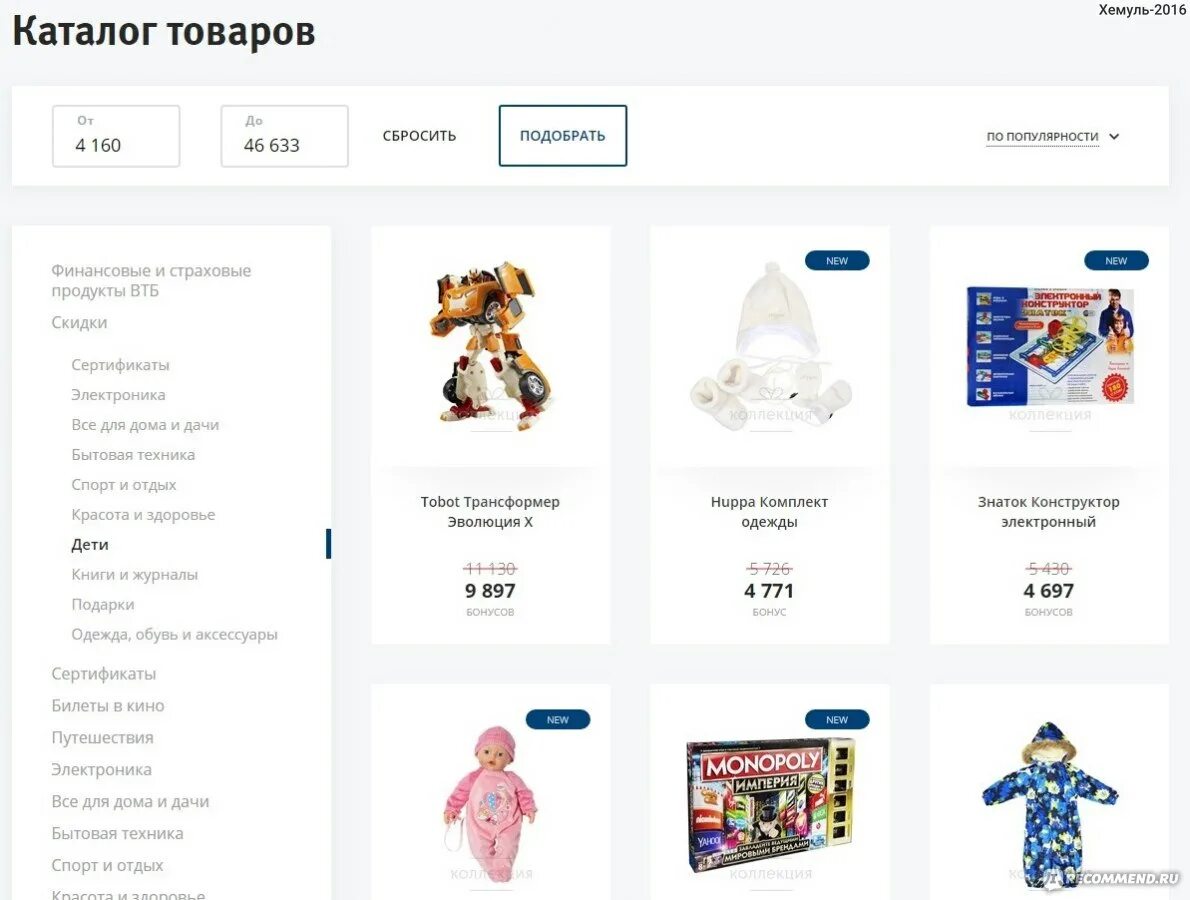
Task: Open the Книги и журналы subcategory
Action: (x=134, y=574)
